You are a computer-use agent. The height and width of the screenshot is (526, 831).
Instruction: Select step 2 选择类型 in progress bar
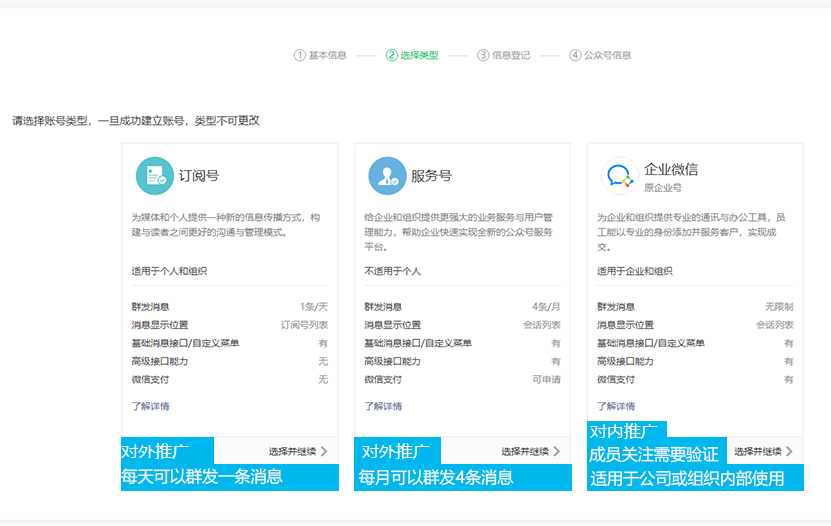click(412, 55)
